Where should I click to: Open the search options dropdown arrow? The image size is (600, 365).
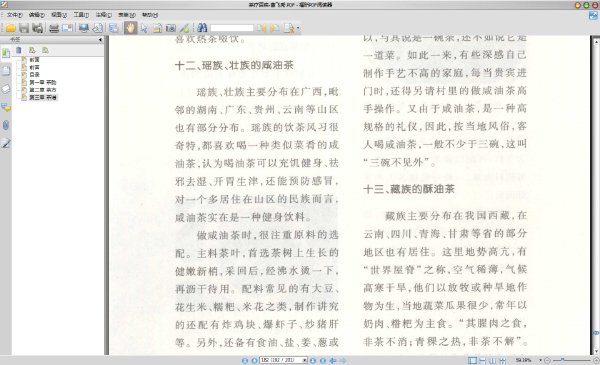click(x=298, y=28)
